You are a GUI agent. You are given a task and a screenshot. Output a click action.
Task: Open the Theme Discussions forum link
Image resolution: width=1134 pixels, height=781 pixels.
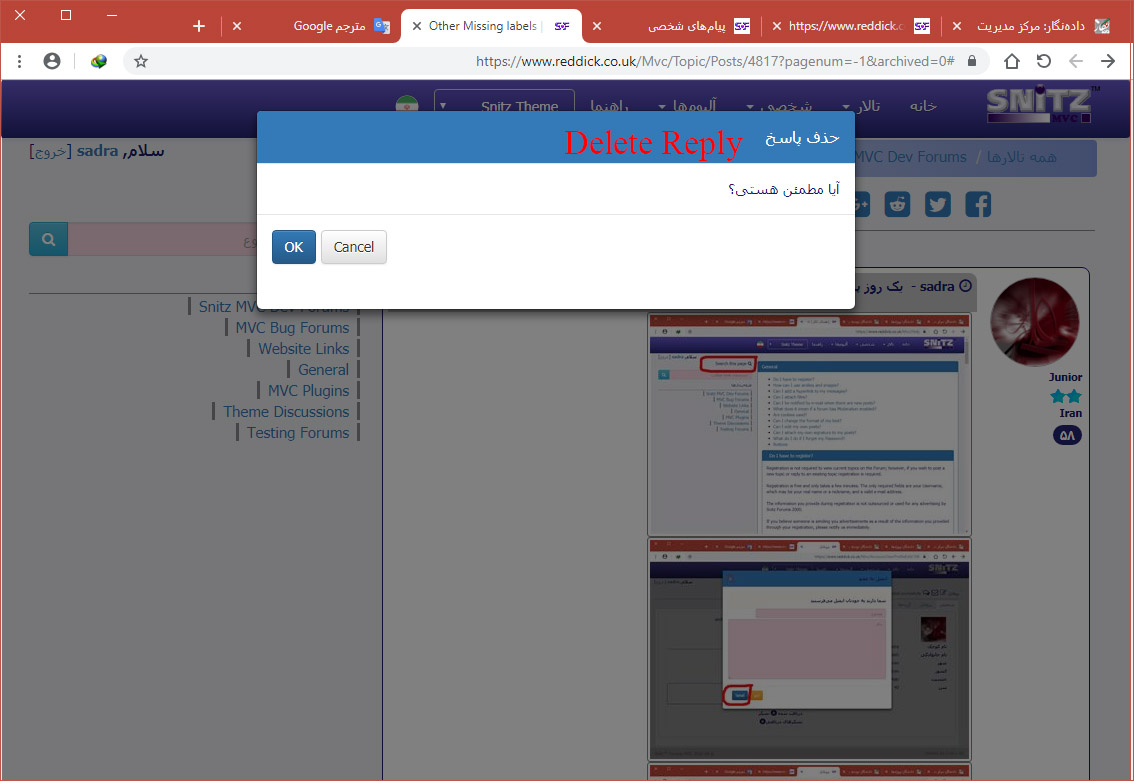tap(286, 412)
